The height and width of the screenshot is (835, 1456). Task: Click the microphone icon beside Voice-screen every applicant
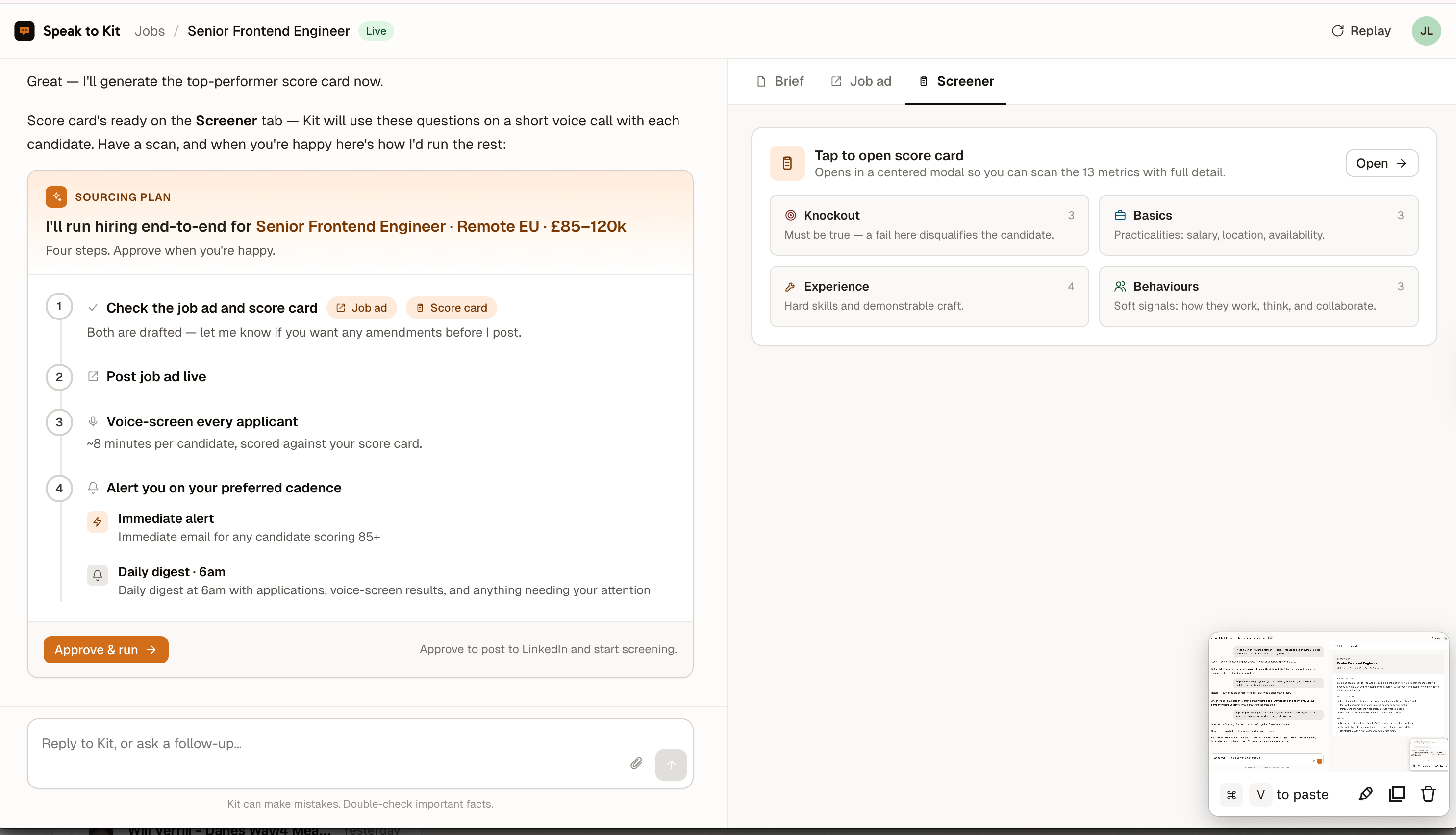93,421
